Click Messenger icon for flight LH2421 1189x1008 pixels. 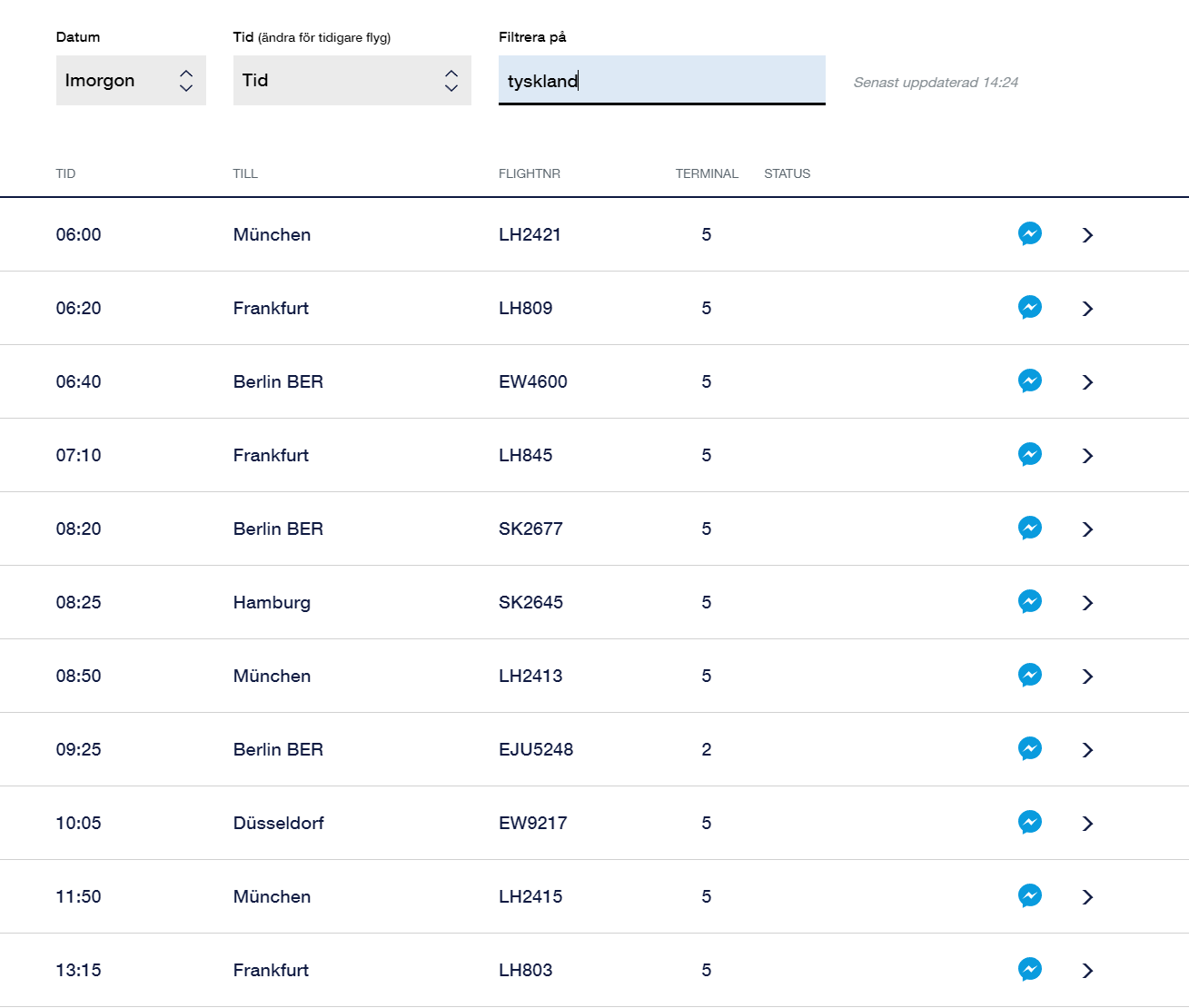click(1029, 234)
